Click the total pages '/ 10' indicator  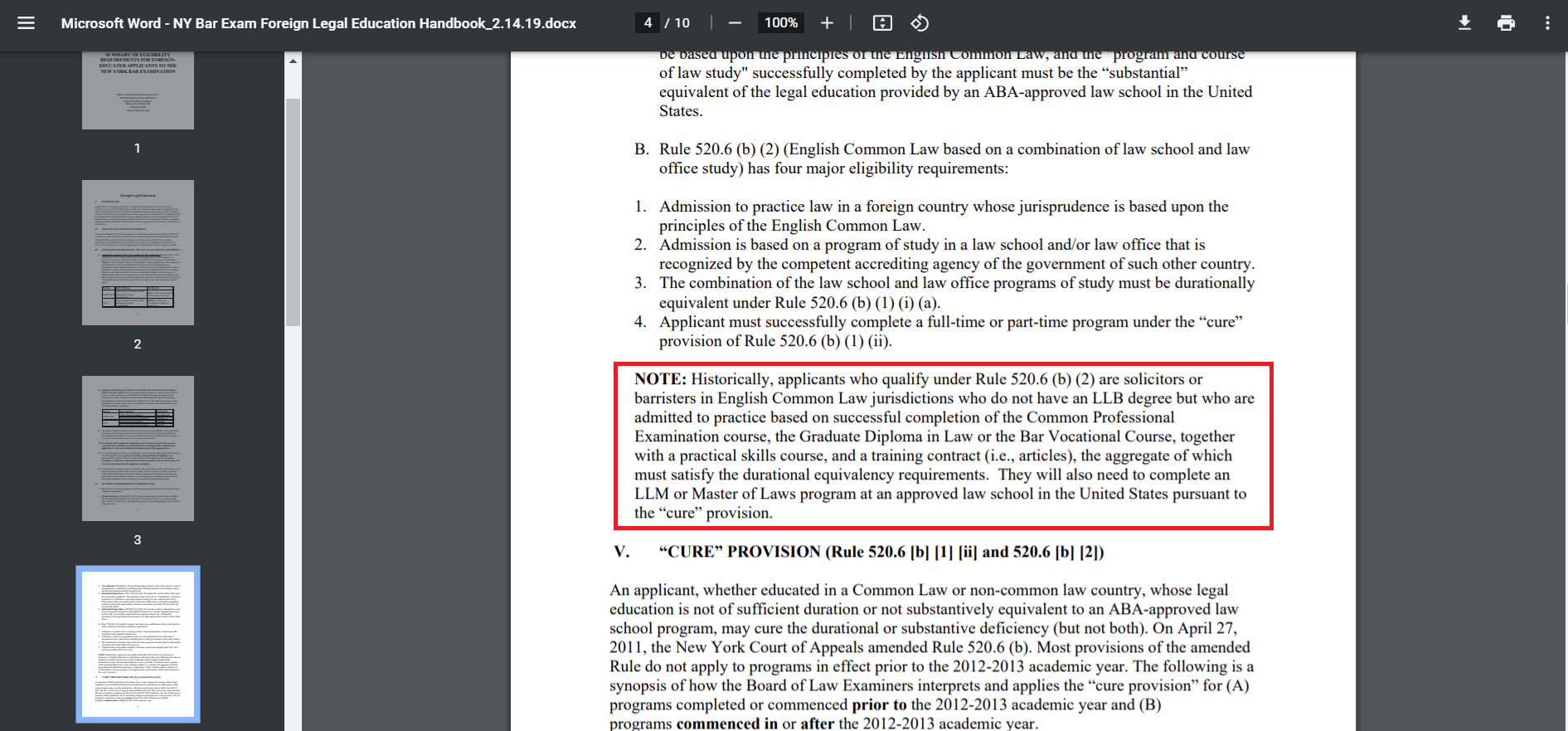click(x=677, y=23)
